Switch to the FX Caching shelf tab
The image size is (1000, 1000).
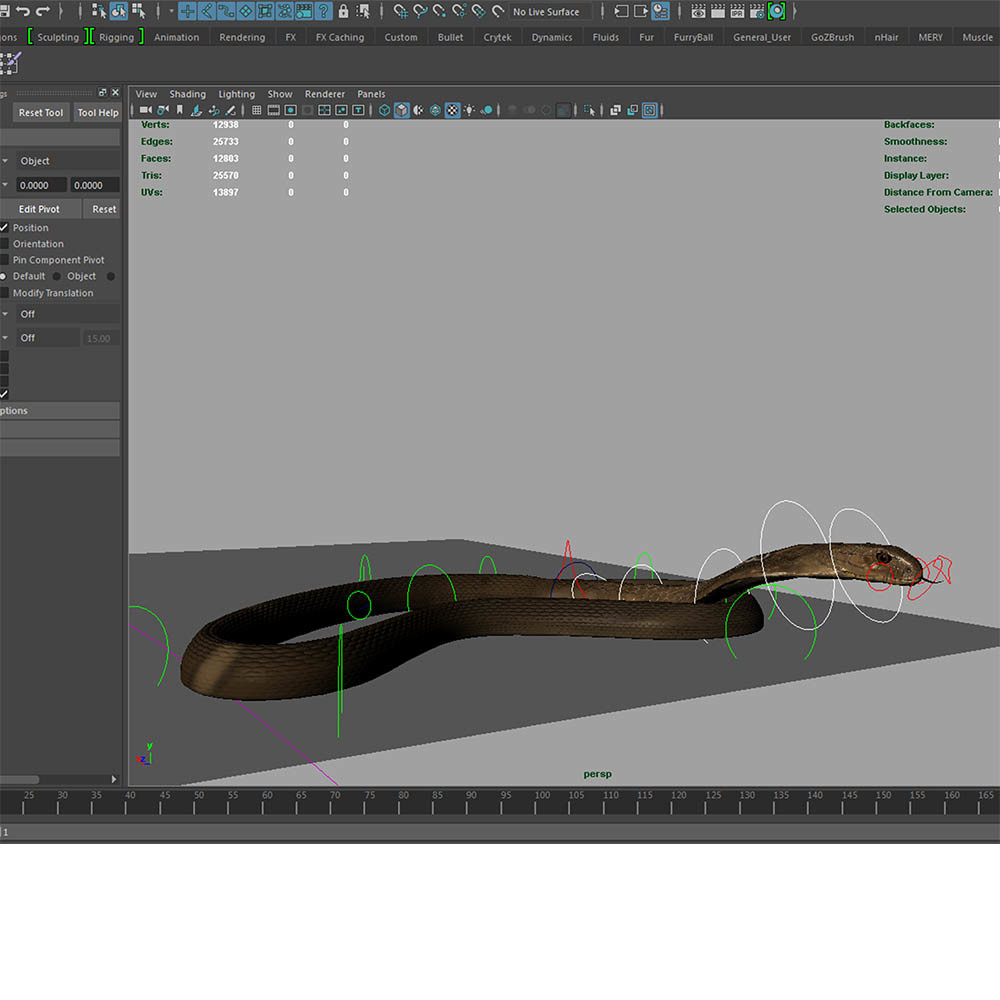click(x=340, y=37)
